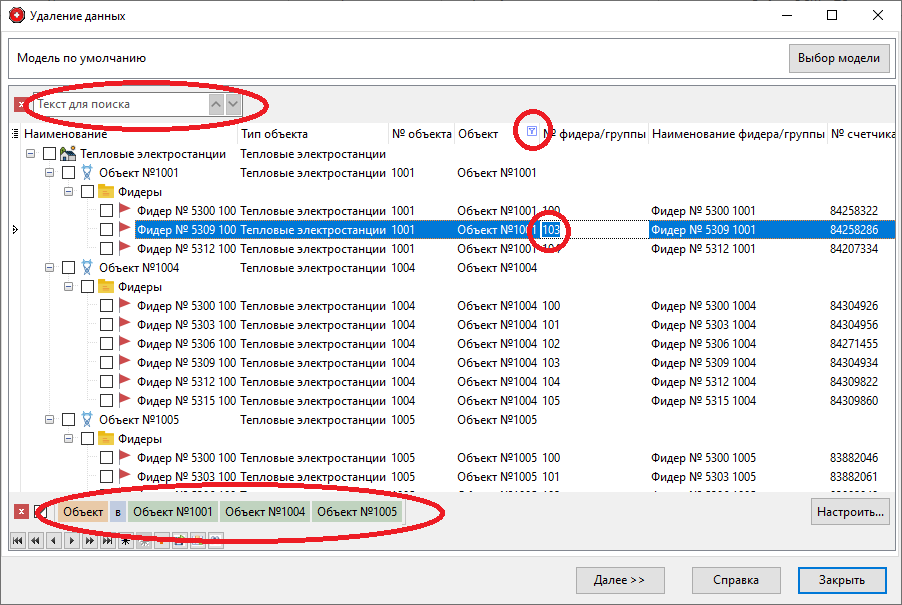902x605 pixels.
Task: Click the red X icon beside search field
Action: (21, 104)
